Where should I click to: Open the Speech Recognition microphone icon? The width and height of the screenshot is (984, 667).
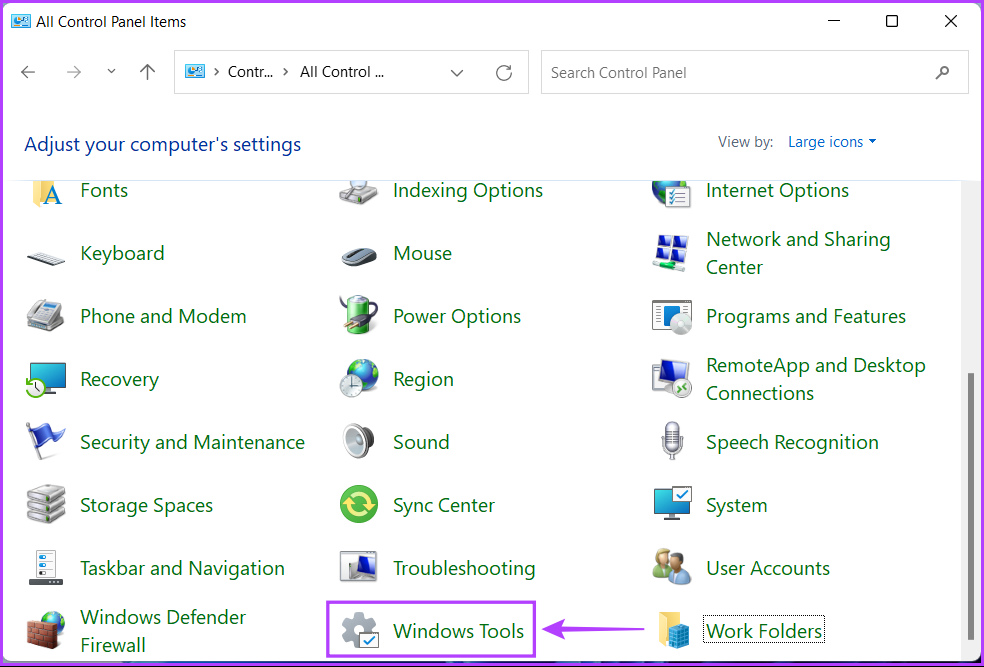coord(671,442)
